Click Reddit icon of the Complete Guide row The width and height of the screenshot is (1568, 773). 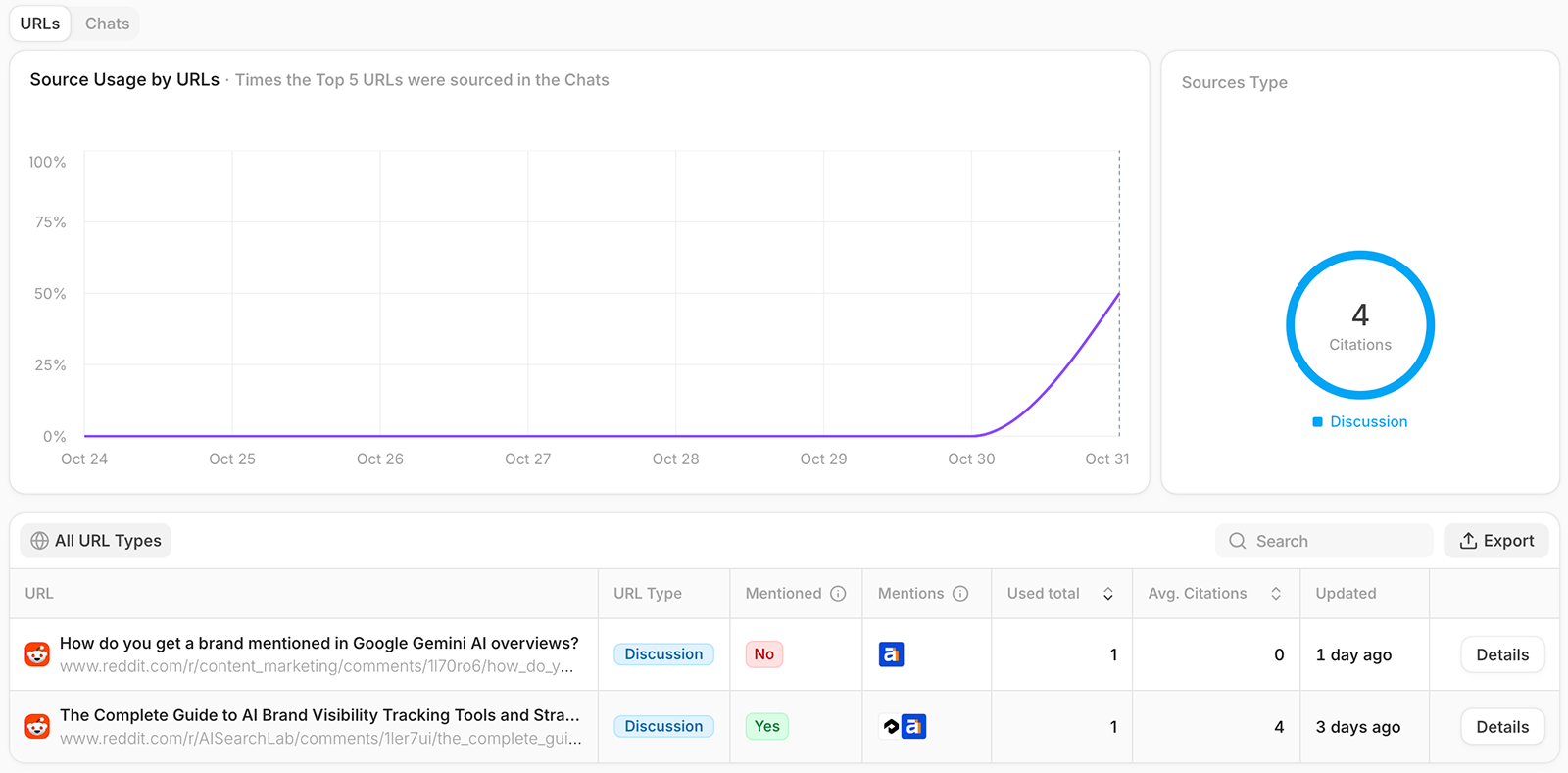point(37,727)
